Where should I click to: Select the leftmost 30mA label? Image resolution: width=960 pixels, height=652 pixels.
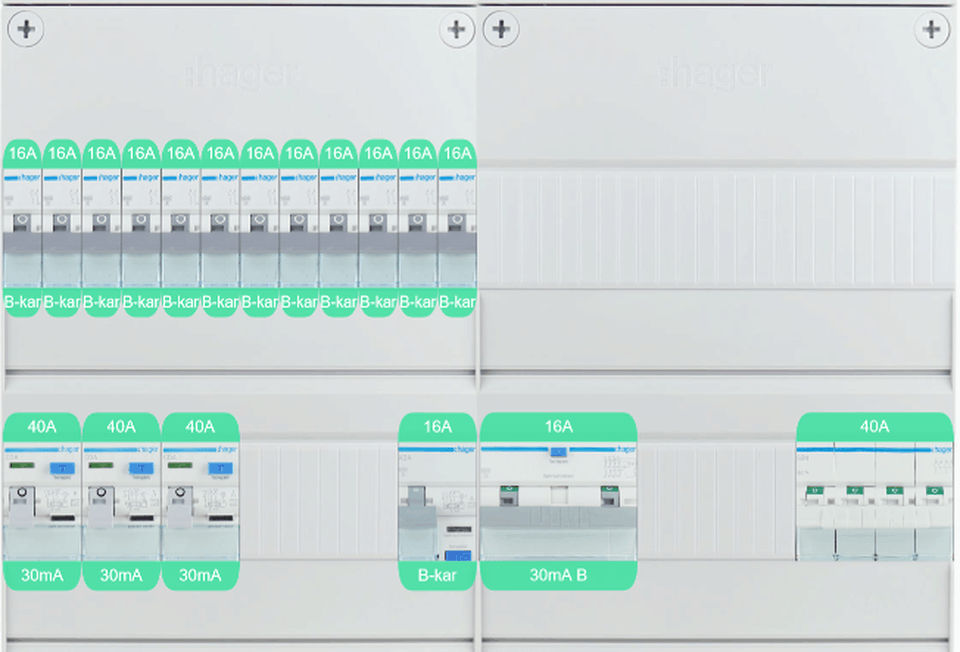pyautogui.click(x=42, y=575)
